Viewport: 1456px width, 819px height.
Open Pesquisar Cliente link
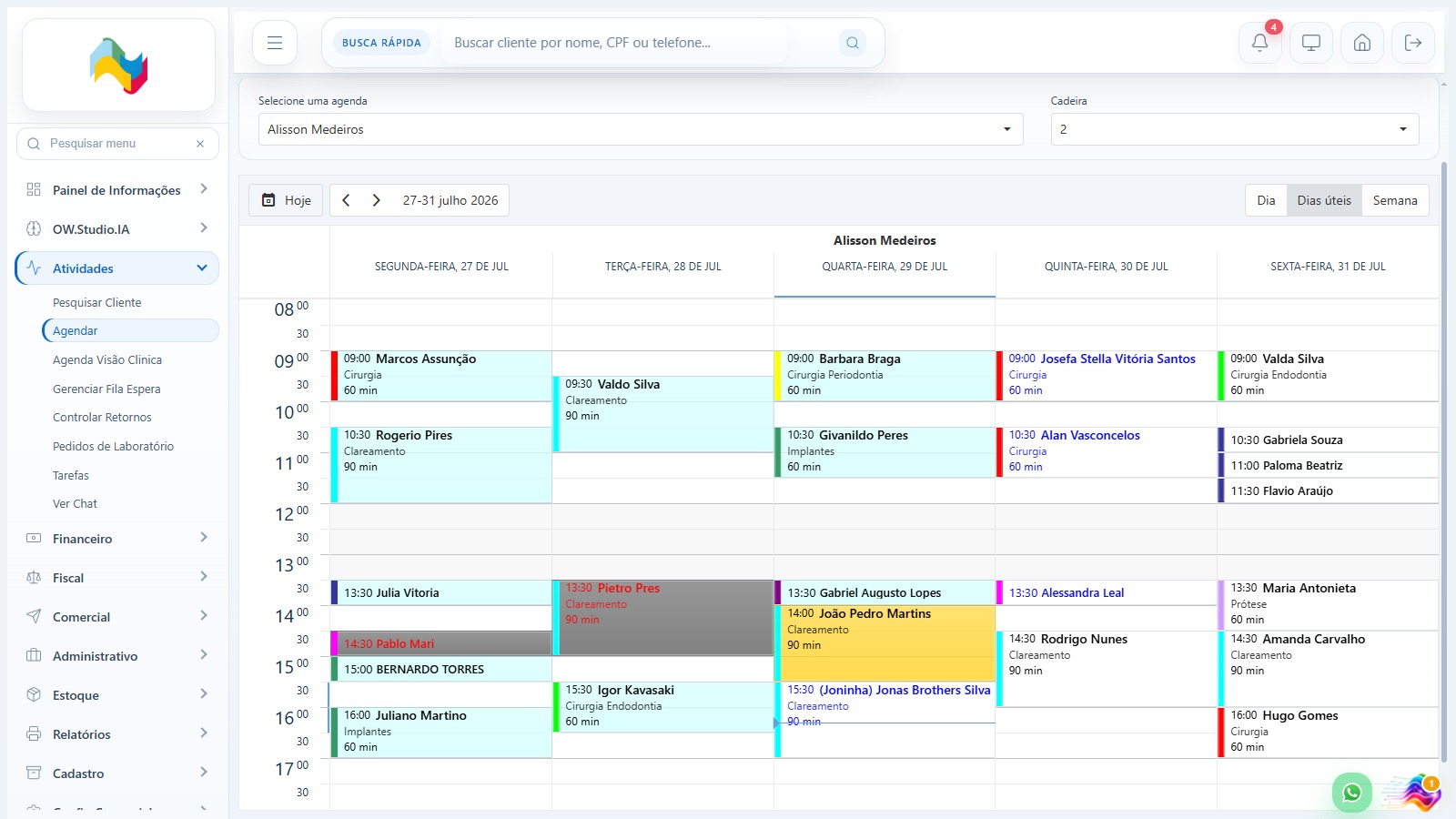(97, 302)
